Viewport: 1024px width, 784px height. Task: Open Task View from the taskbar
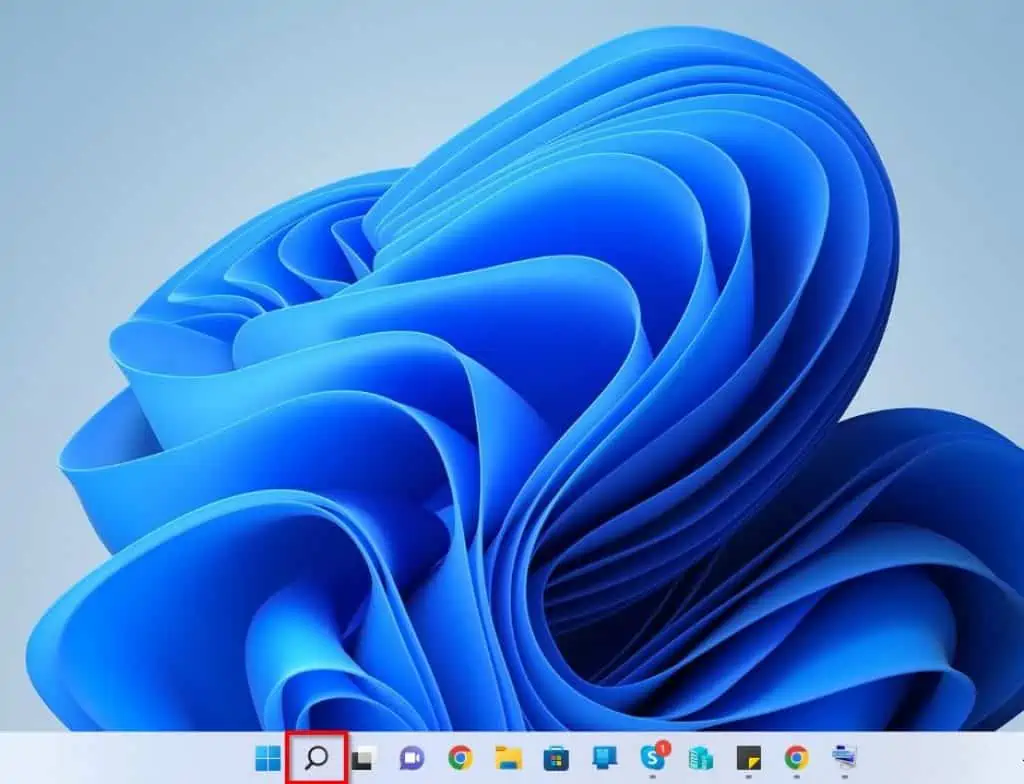[x=362, y=758]
